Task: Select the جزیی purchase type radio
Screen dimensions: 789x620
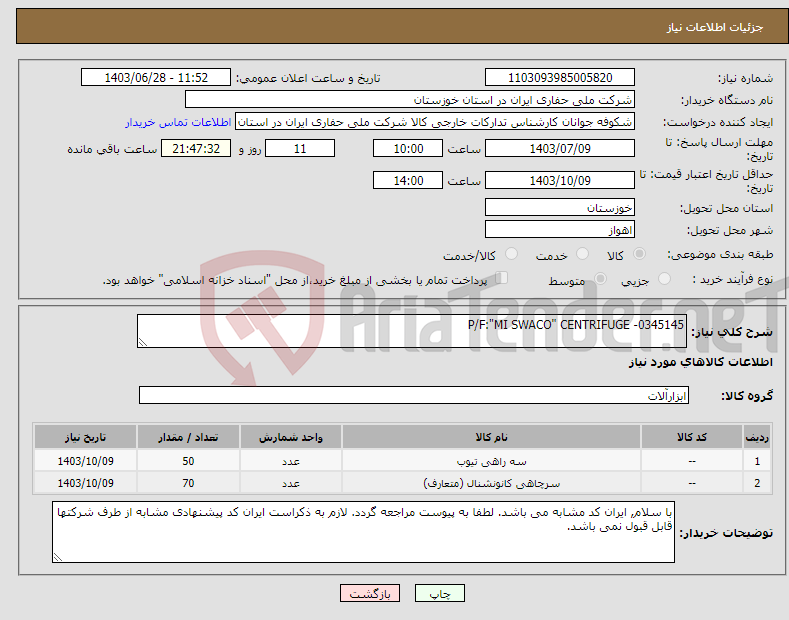Action: coord(664,279)
